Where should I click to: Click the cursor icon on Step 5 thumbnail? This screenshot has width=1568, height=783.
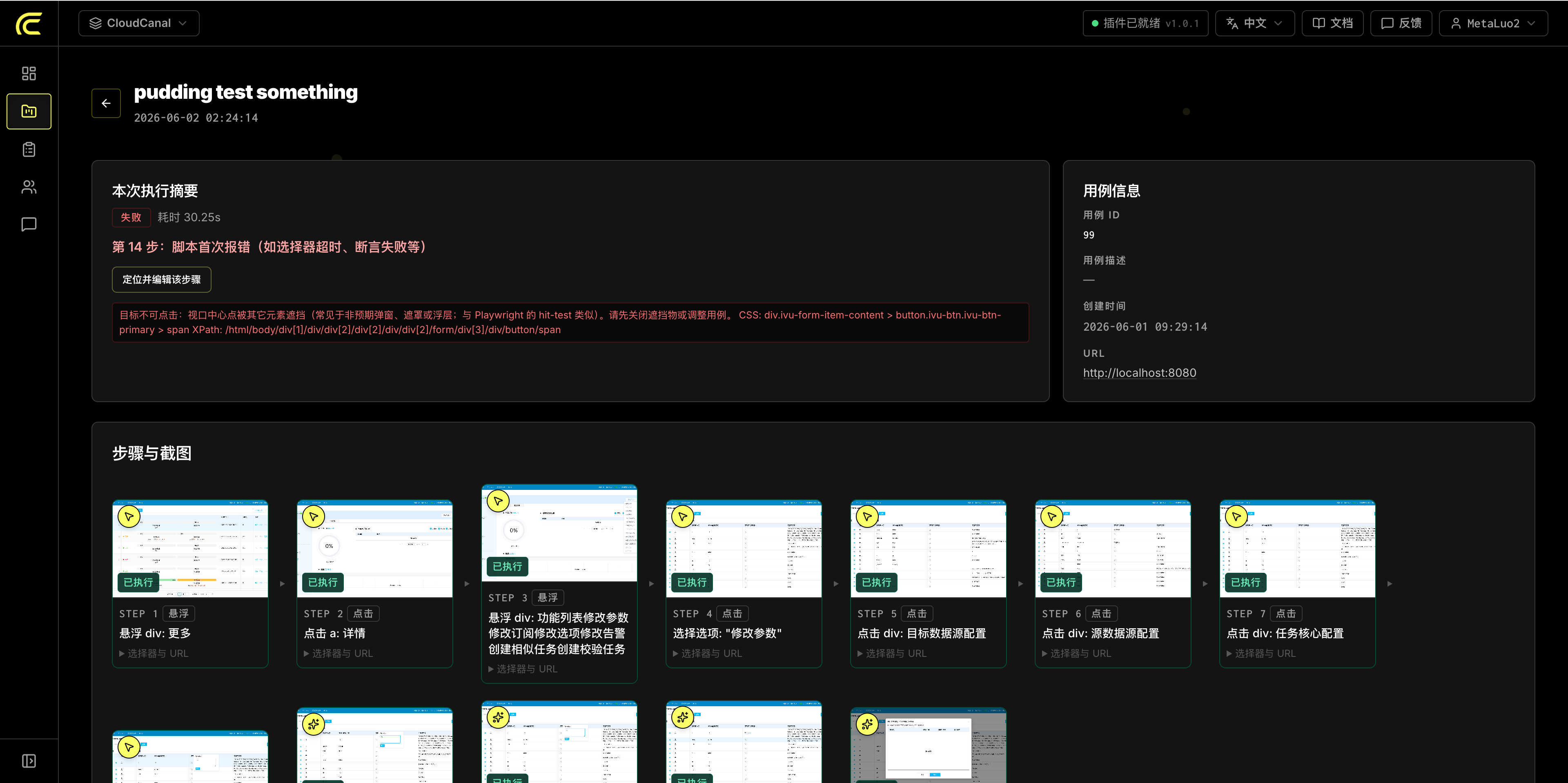pyautogui.click(x=867, y=516)
